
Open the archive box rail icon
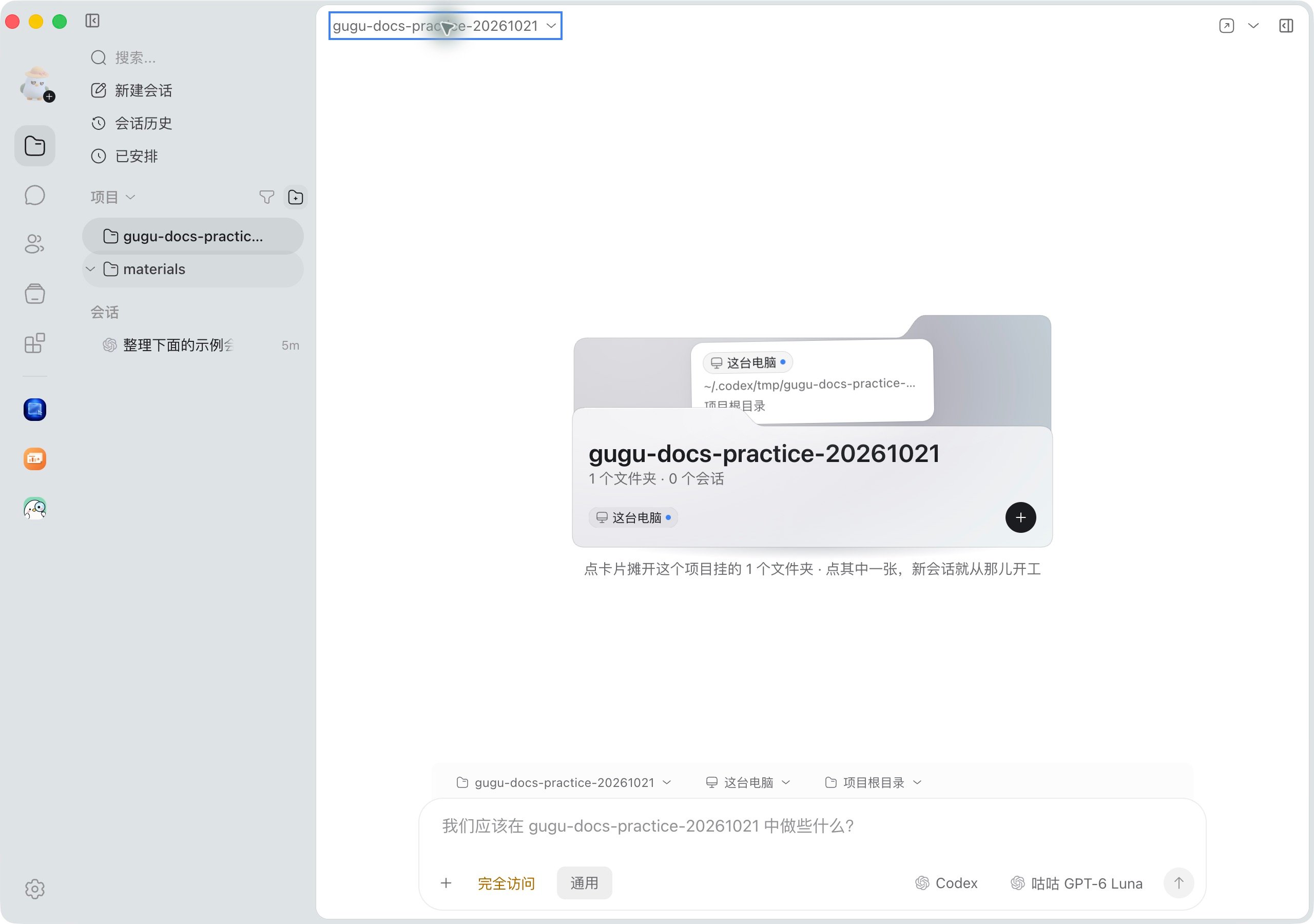pos(35,294)
